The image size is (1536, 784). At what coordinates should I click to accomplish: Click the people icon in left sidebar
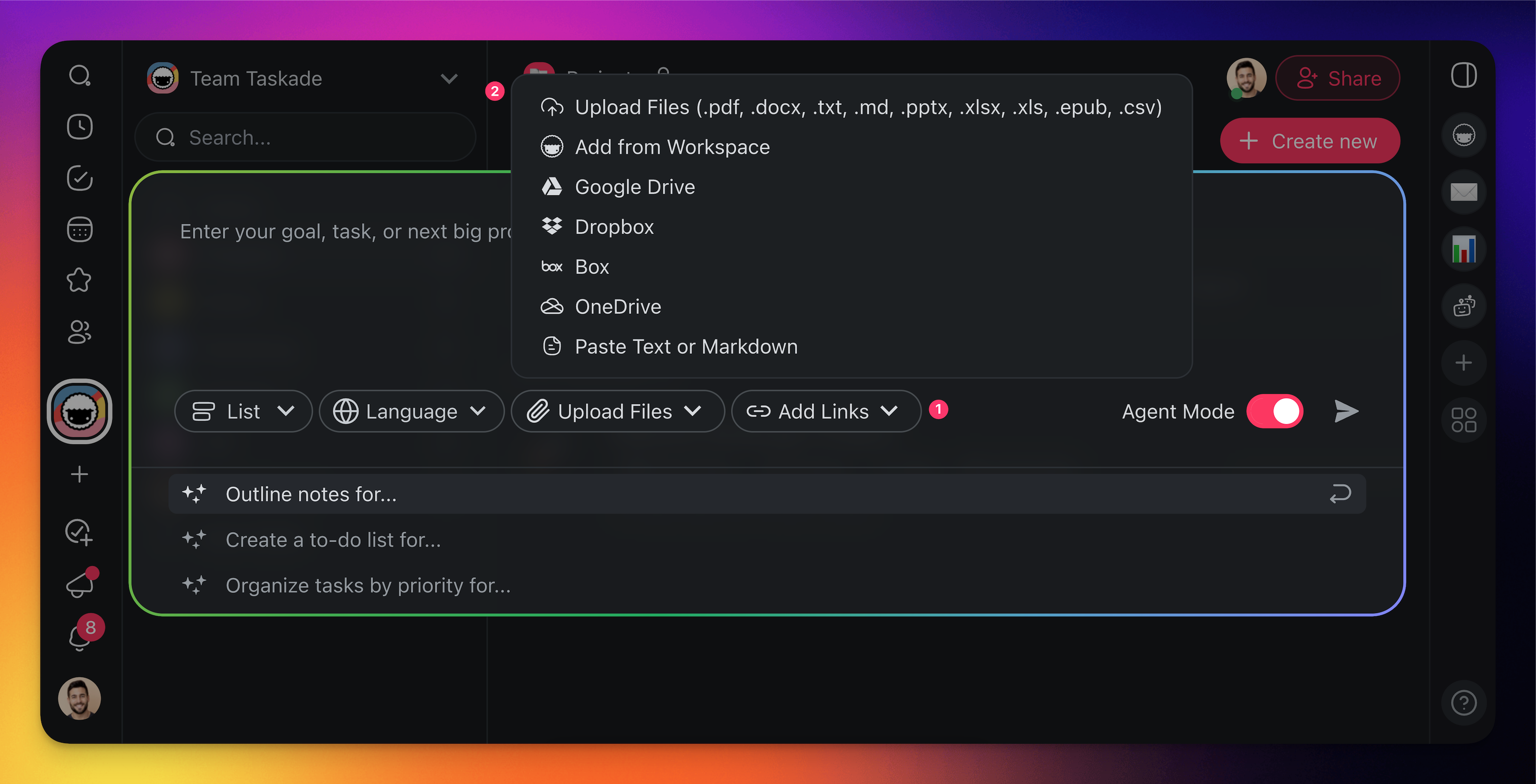pos(79,332)
